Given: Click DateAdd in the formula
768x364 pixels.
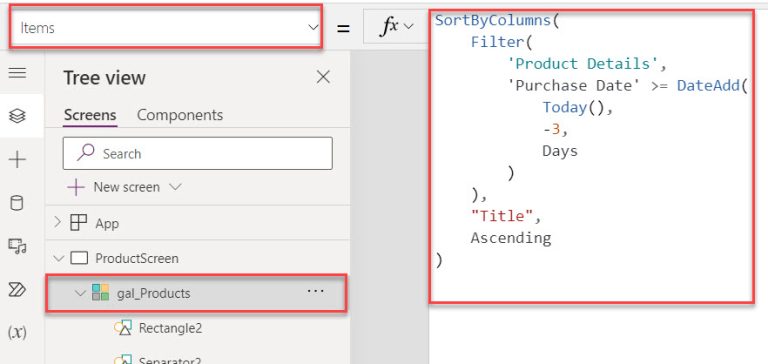Looking at the screenshot, I should [708, 85].
